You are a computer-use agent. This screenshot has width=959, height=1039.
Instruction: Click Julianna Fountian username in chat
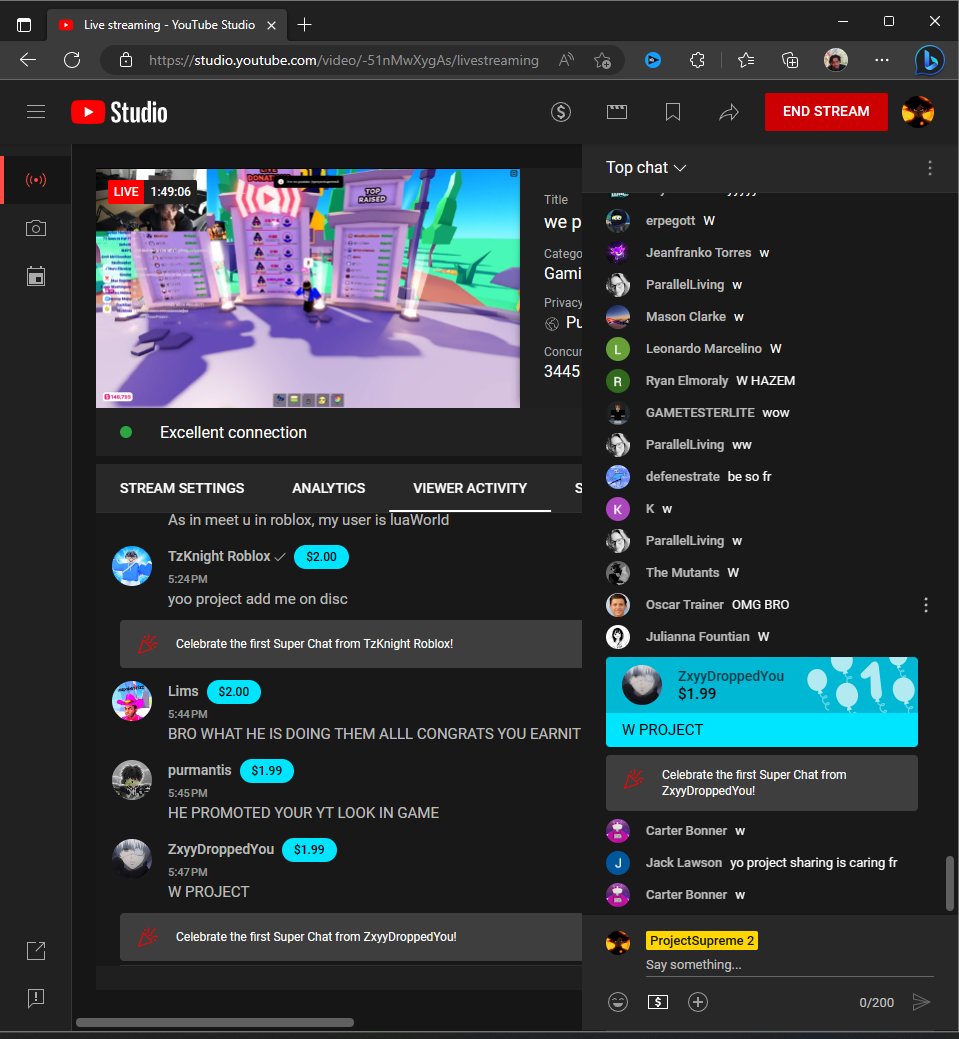tap(697, 637)
